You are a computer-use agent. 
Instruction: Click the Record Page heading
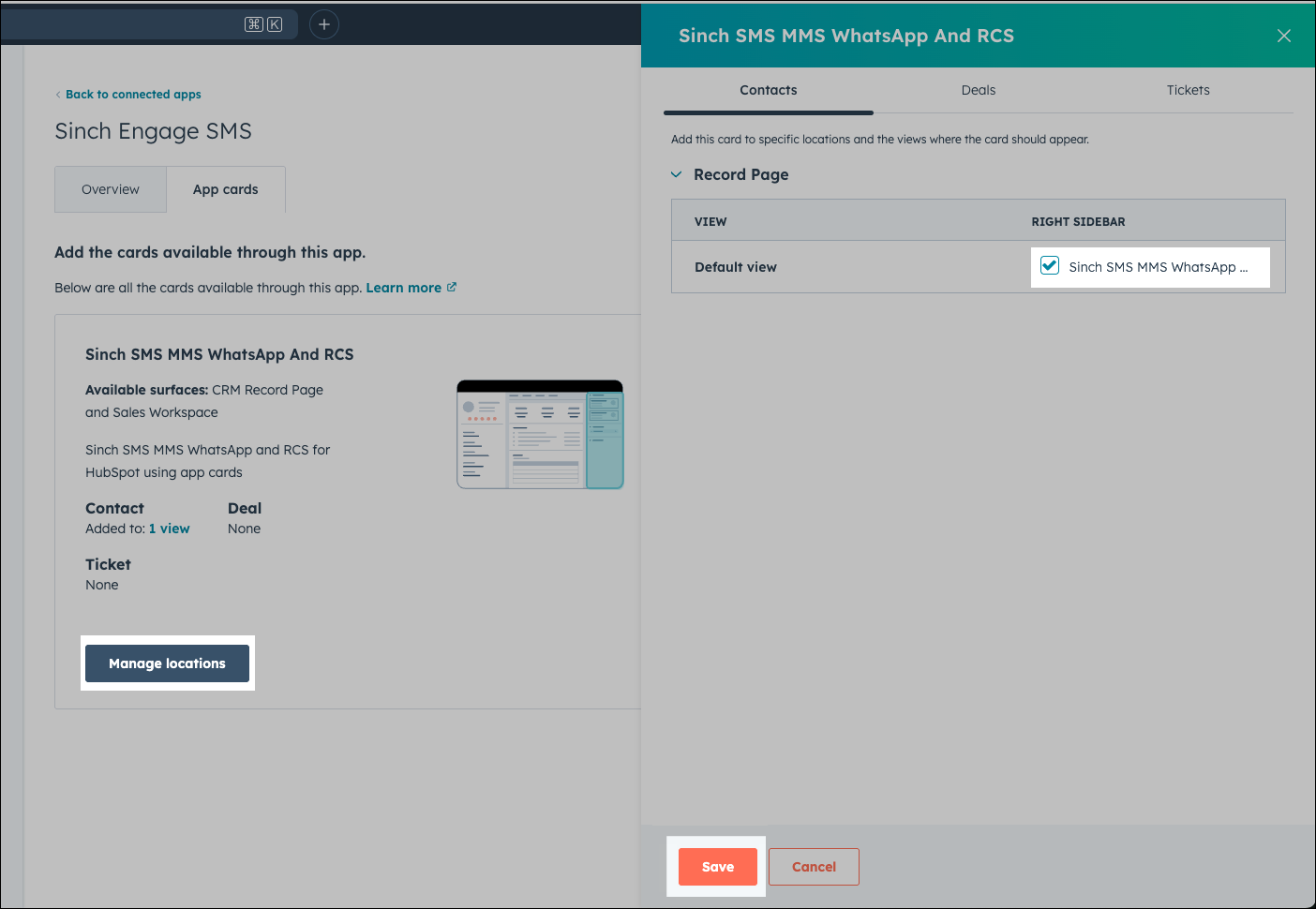point(741,174)
